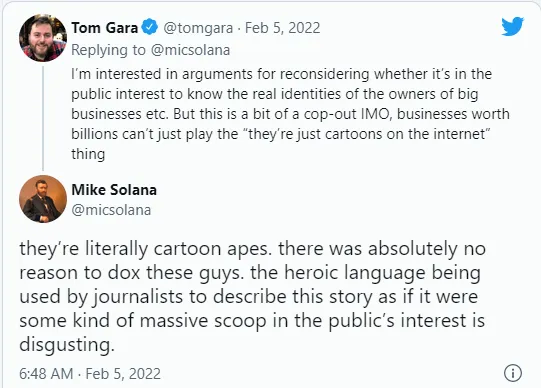The height and width of the screenshot is (388, 541).
Task: Follow the @micsolana mention in Replying to
Action: pos(190,50)
